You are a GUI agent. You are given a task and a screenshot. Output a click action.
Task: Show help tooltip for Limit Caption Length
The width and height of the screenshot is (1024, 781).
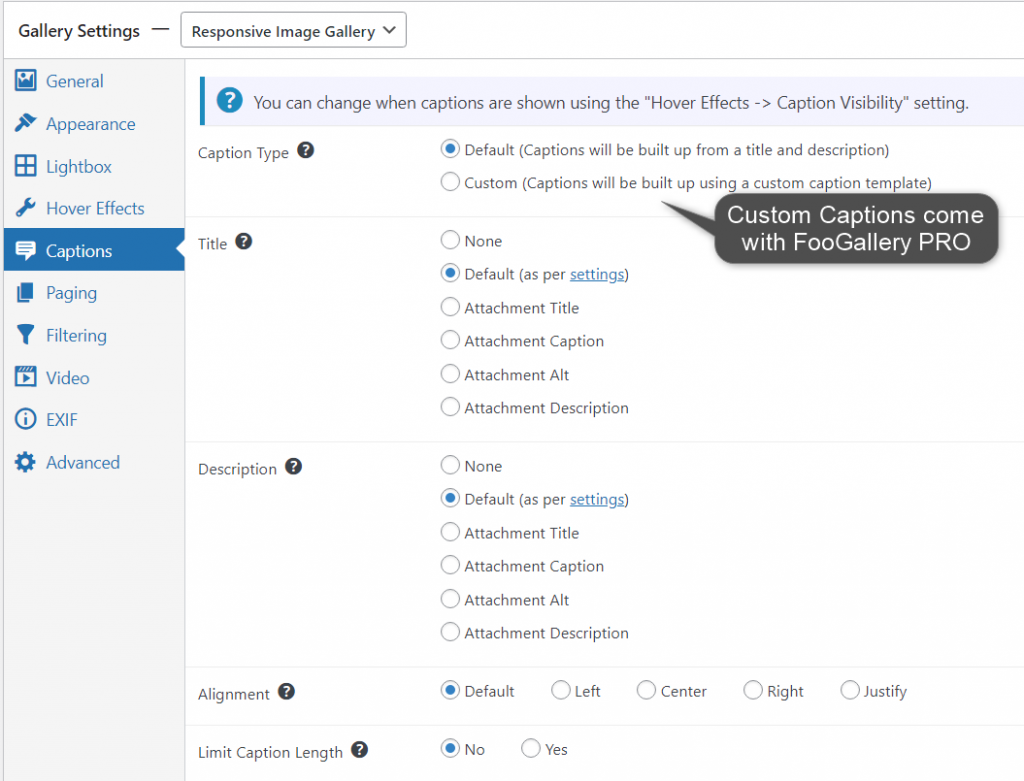click(x=359, y=750)
